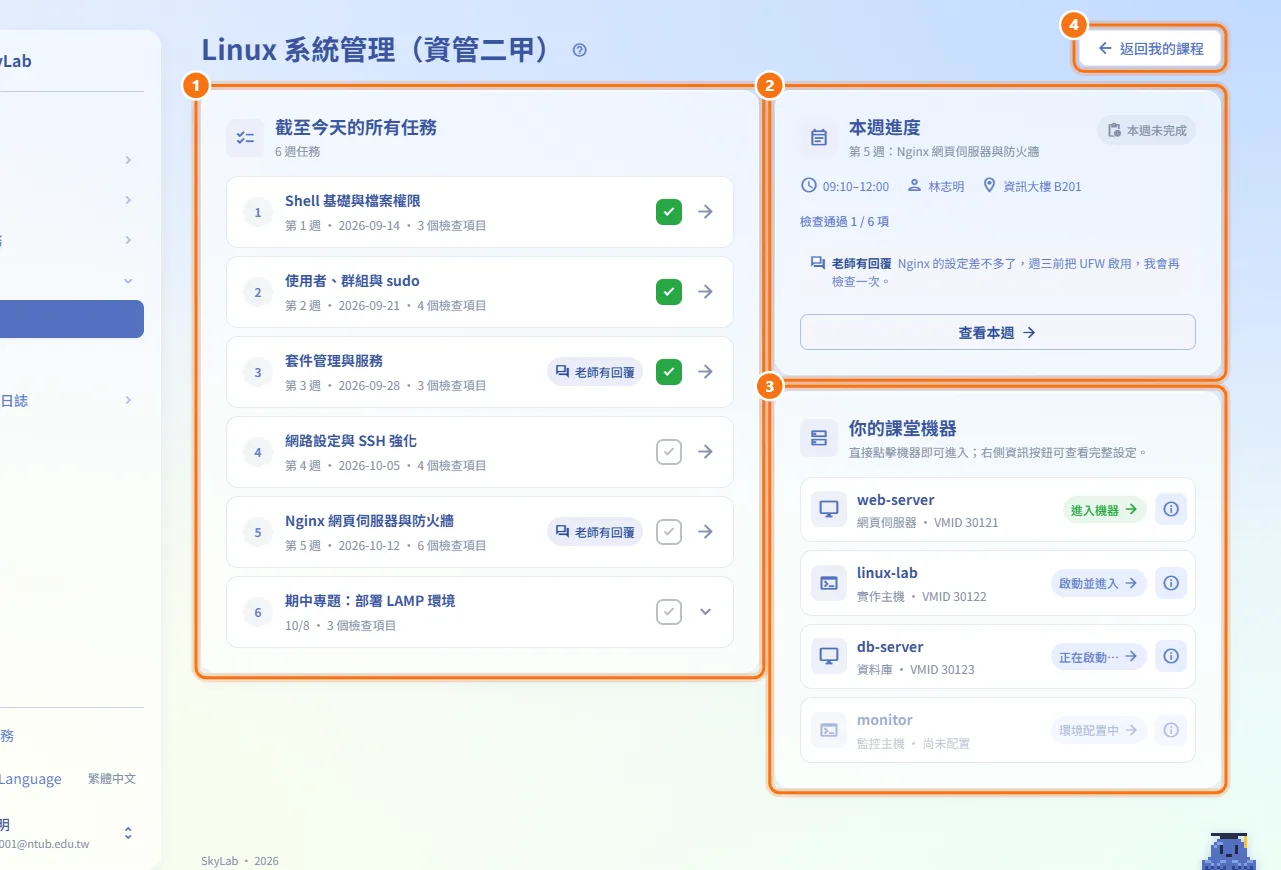The image size is (1281, 870).
Task: Click the 檢查通過 1 / 6 項 text
Action: click(x=845, y=221)
